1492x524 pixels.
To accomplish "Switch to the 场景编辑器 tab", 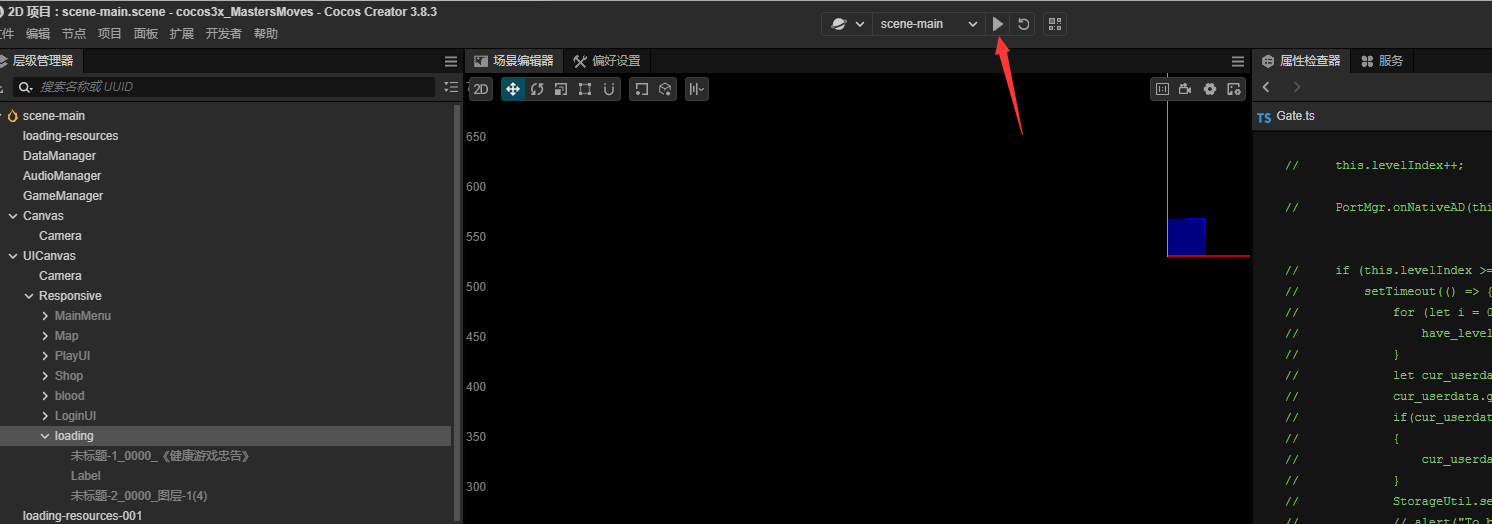I will tap(514, 61).
